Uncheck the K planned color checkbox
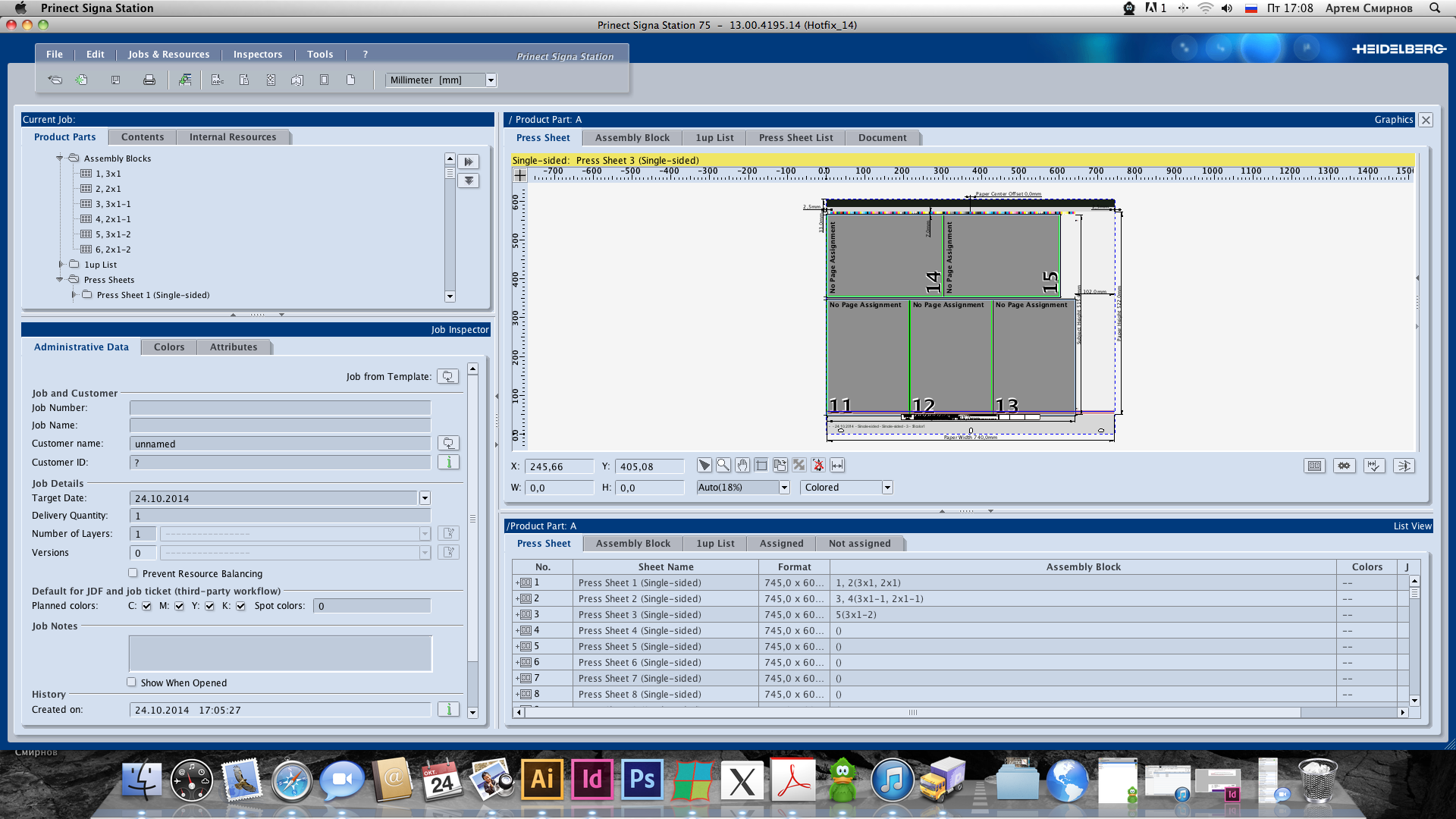 (x=240, y=606)
